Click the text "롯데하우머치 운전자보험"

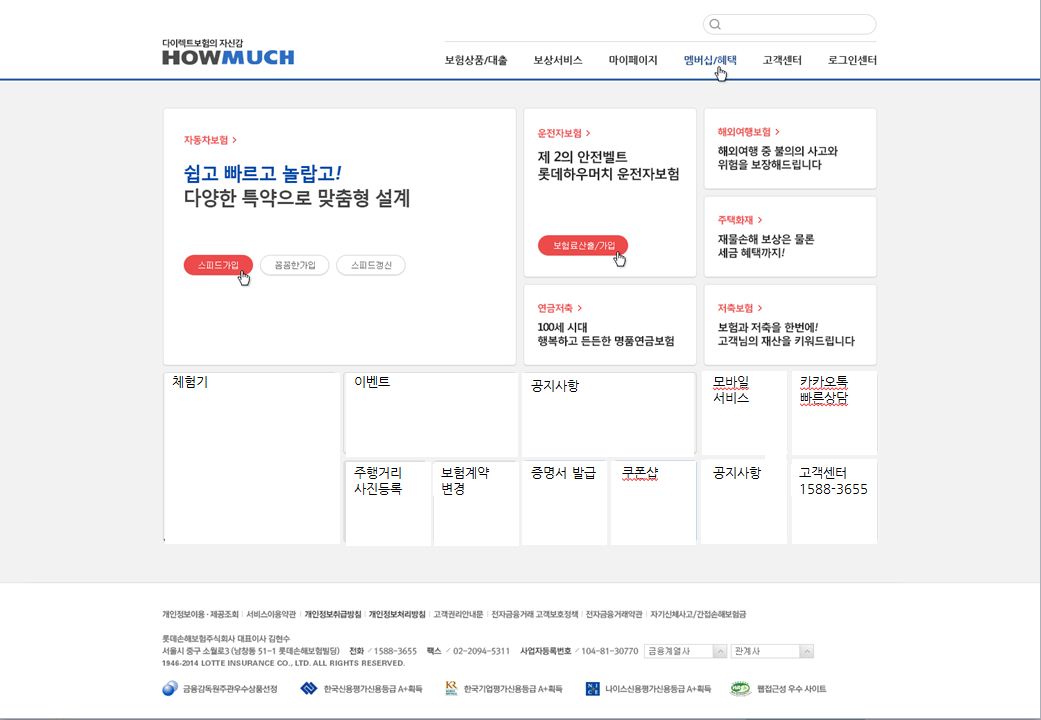608,174
